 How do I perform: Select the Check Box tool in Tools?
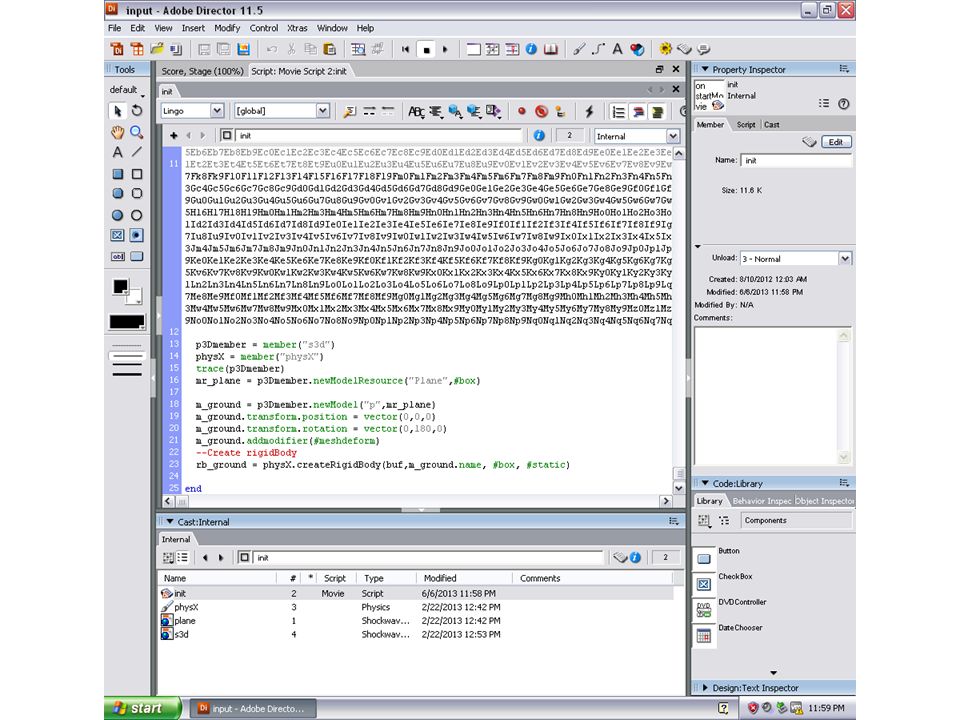pyautogui.click(x=118, y=235)
